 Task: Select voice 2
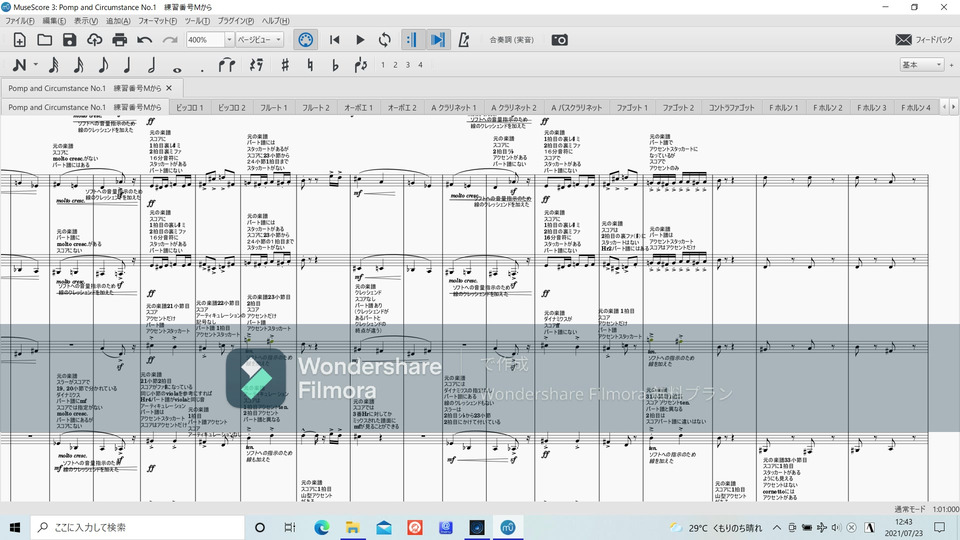pos(396,65)
